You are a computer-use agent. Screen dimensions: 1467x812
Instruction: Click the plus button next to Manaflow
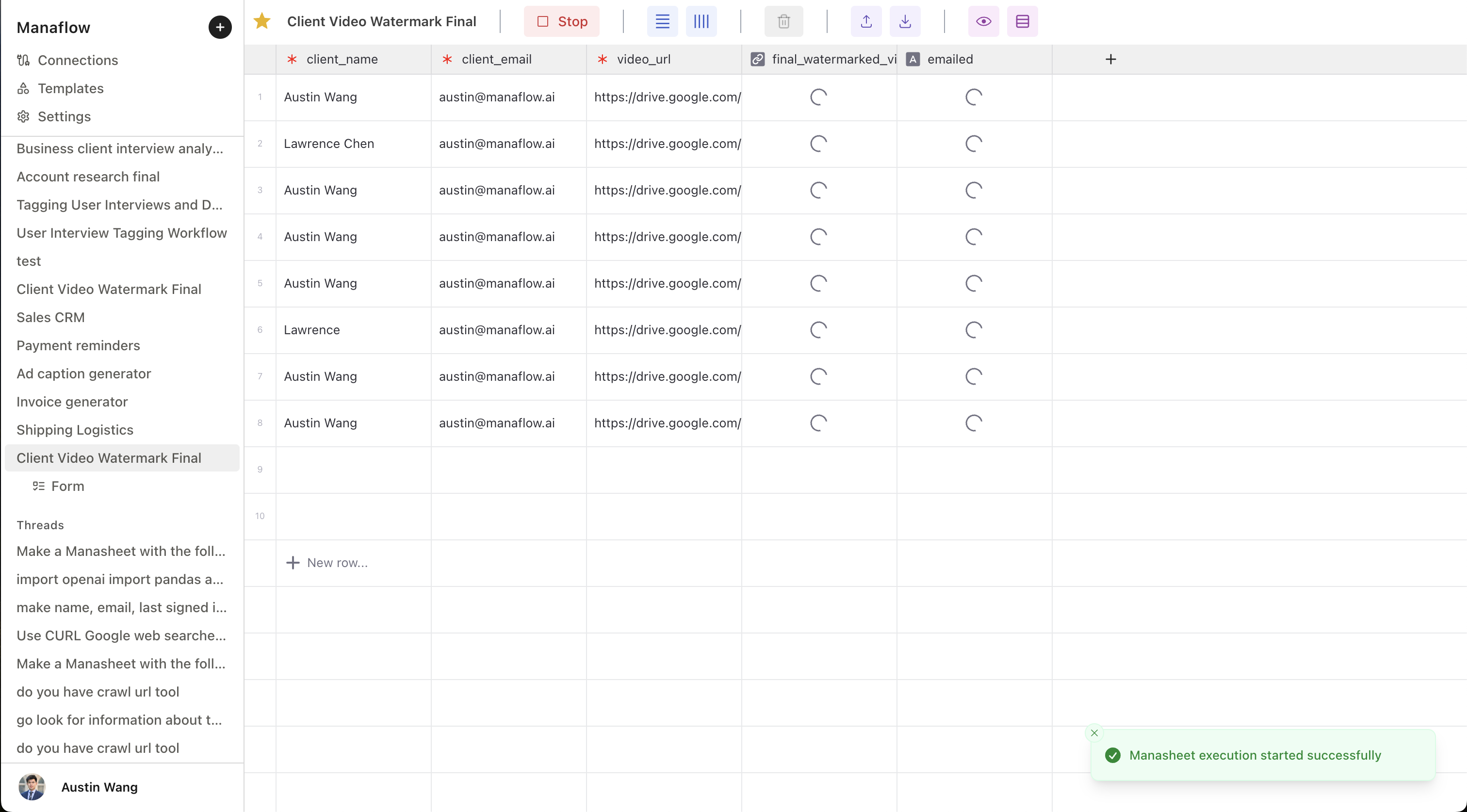tap(220, 27)
